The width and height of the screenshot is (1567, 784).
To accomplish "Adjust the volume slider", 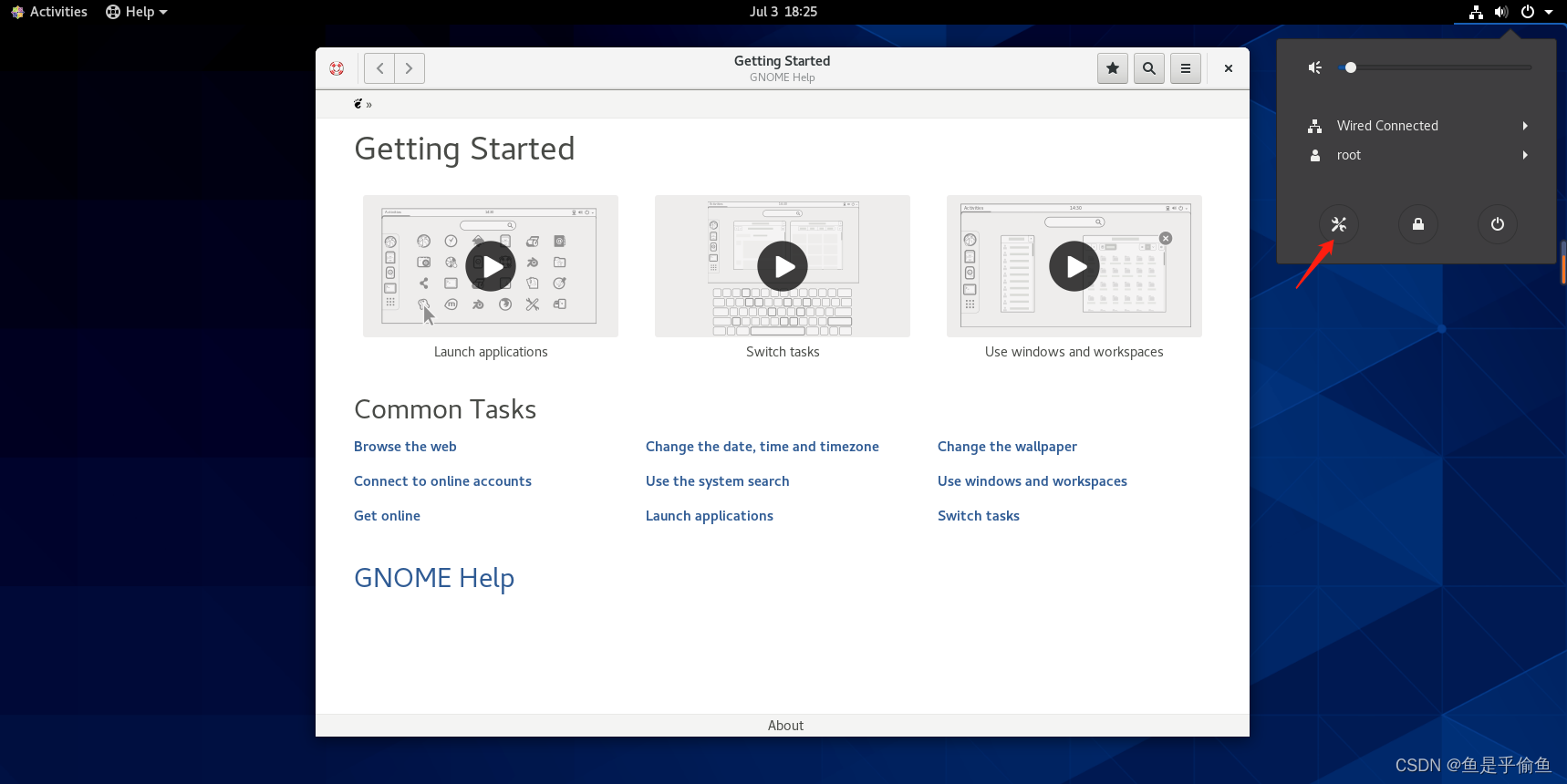I will click(1435, 67).
